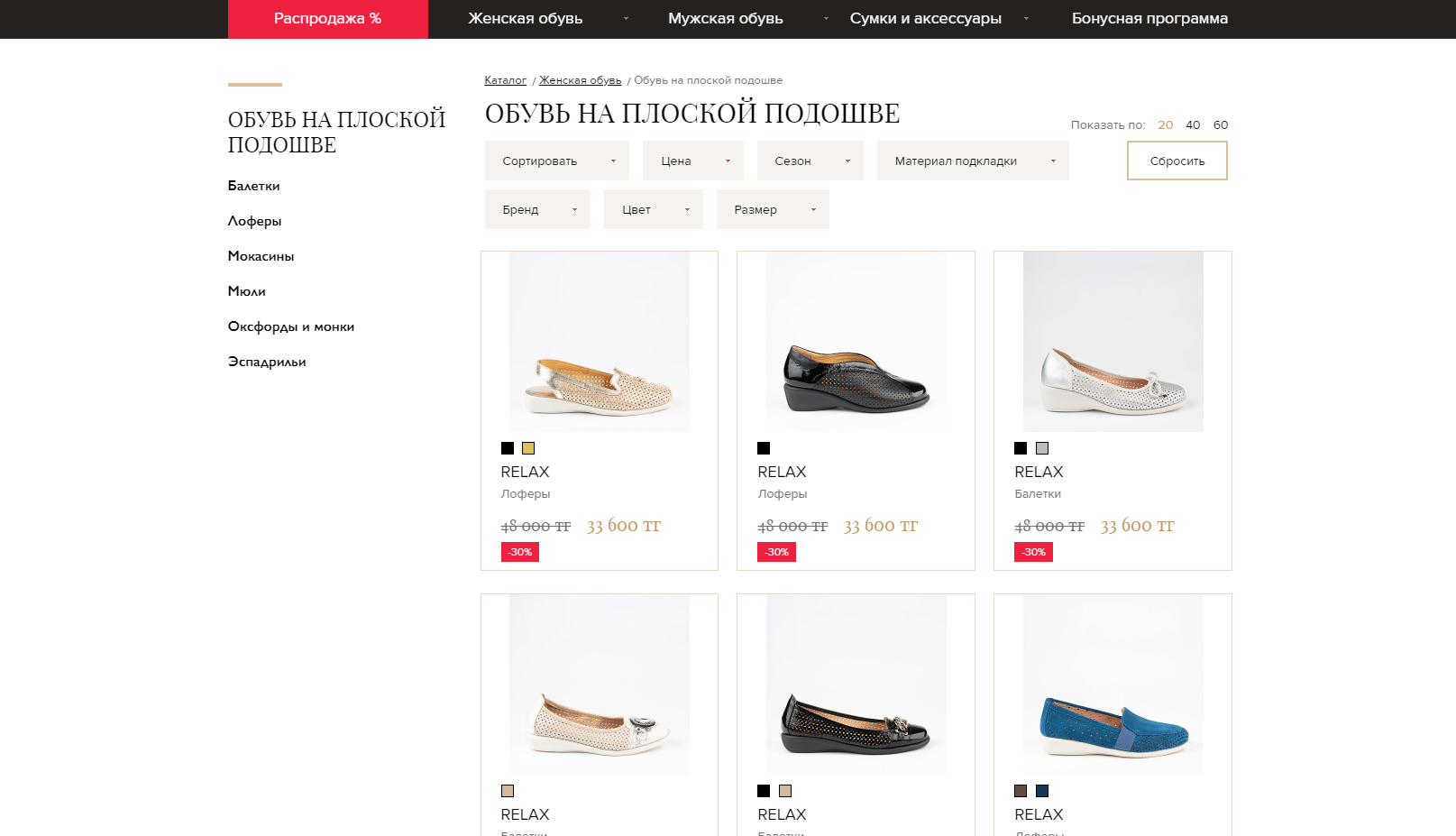Viewport: 1456px width, 836px height.
Task: Pick navy swatch on blue suede loafer
Action: (x=1042, y=791)
